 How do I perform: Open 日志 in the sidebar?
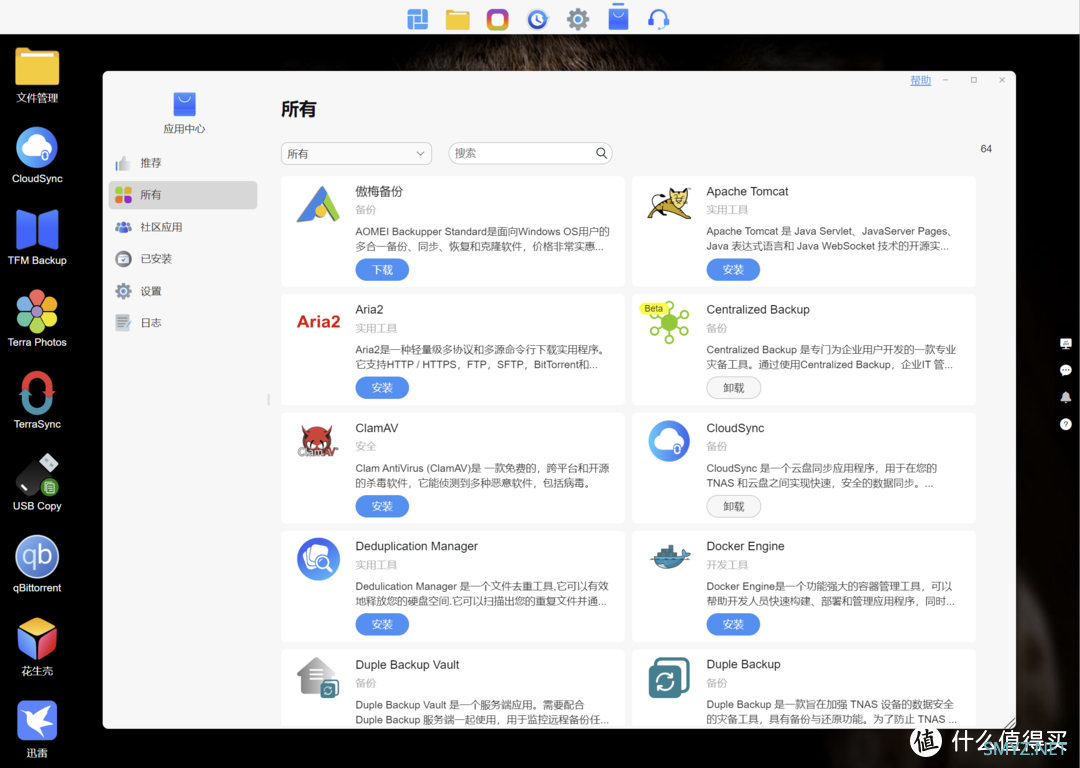(183, 322)
